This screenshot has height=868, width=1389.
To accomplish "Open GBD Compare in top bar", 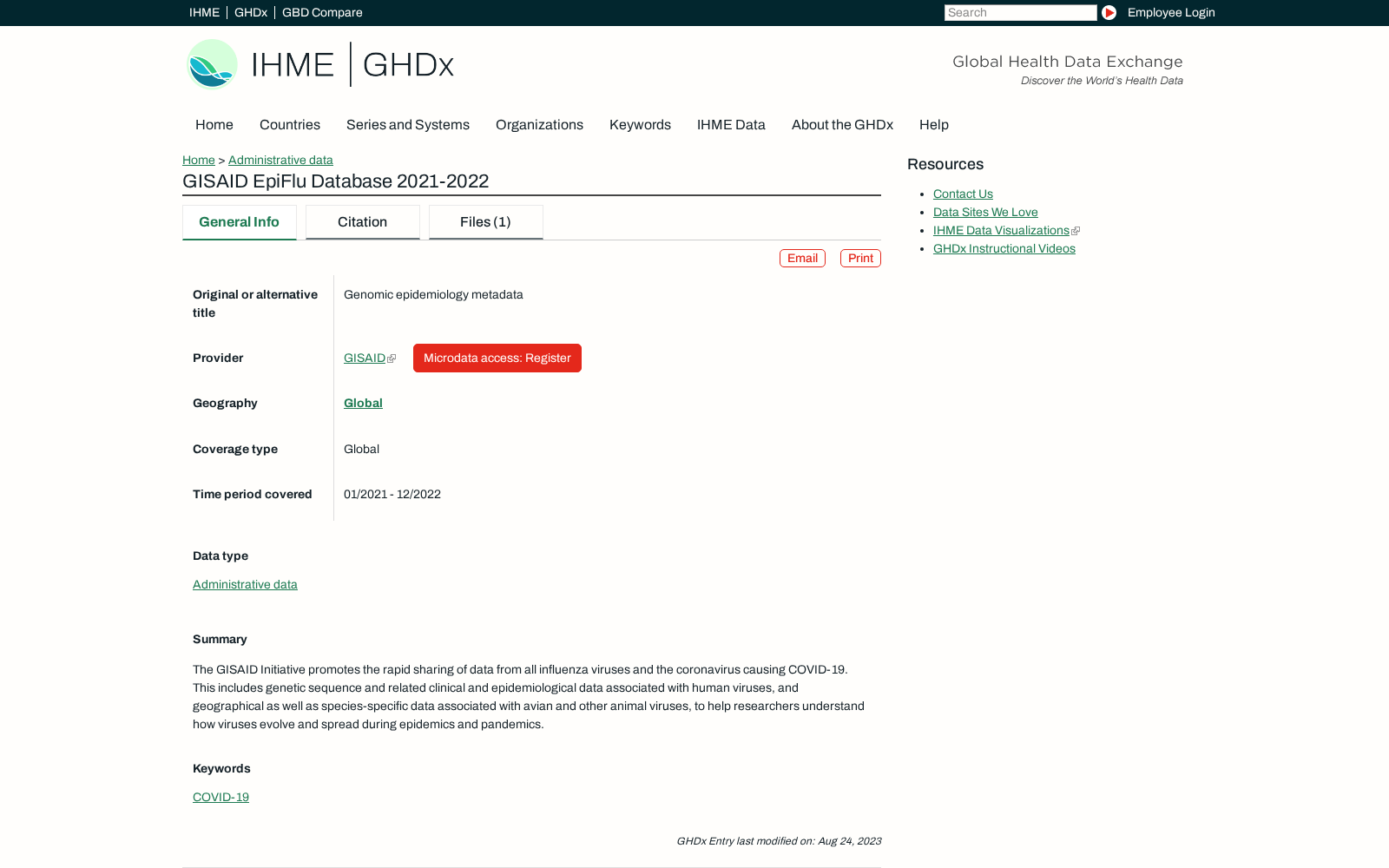I will (x=322, y=12).
